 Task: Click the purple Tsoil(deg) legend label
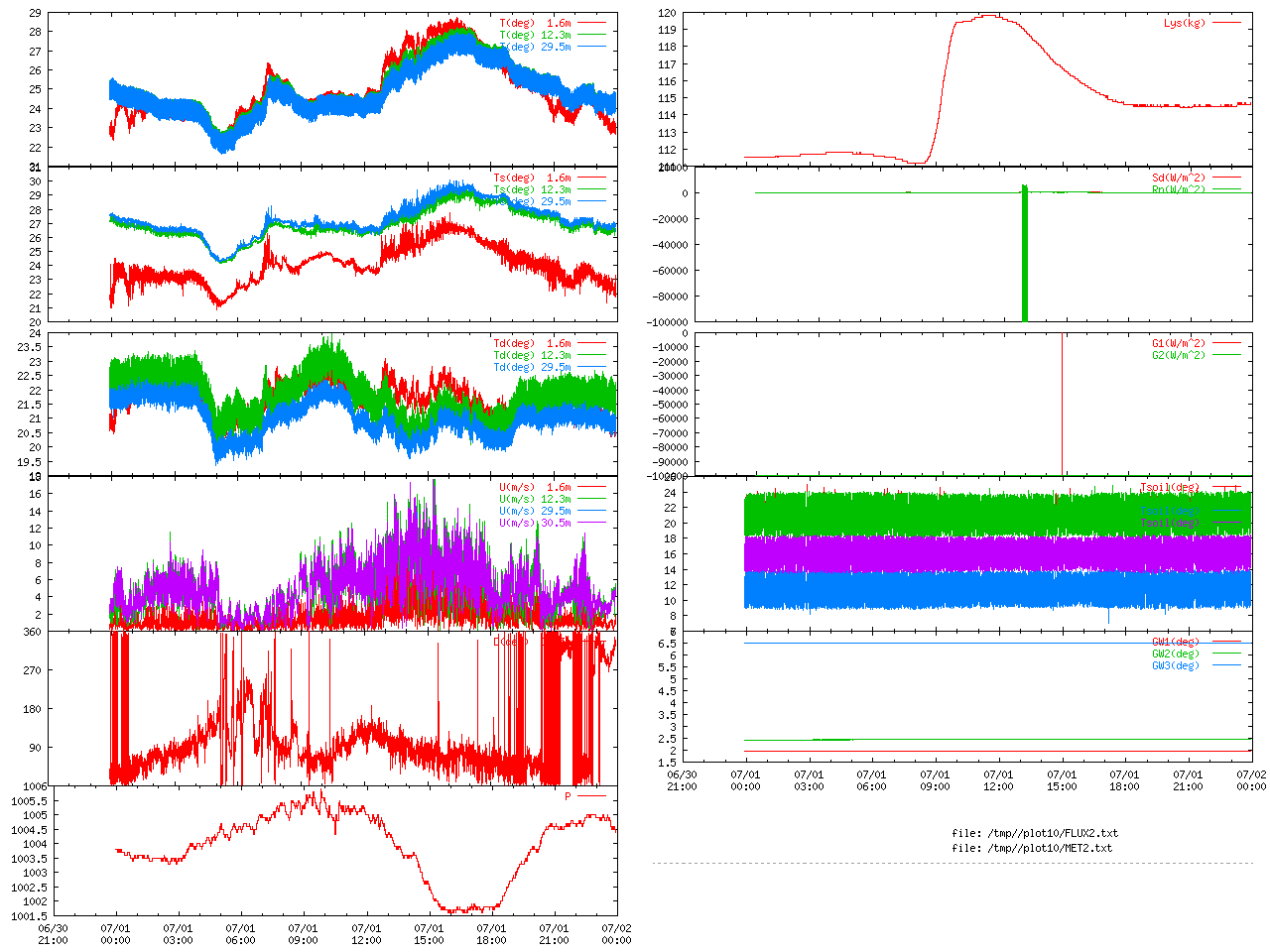click(1170, 524)
